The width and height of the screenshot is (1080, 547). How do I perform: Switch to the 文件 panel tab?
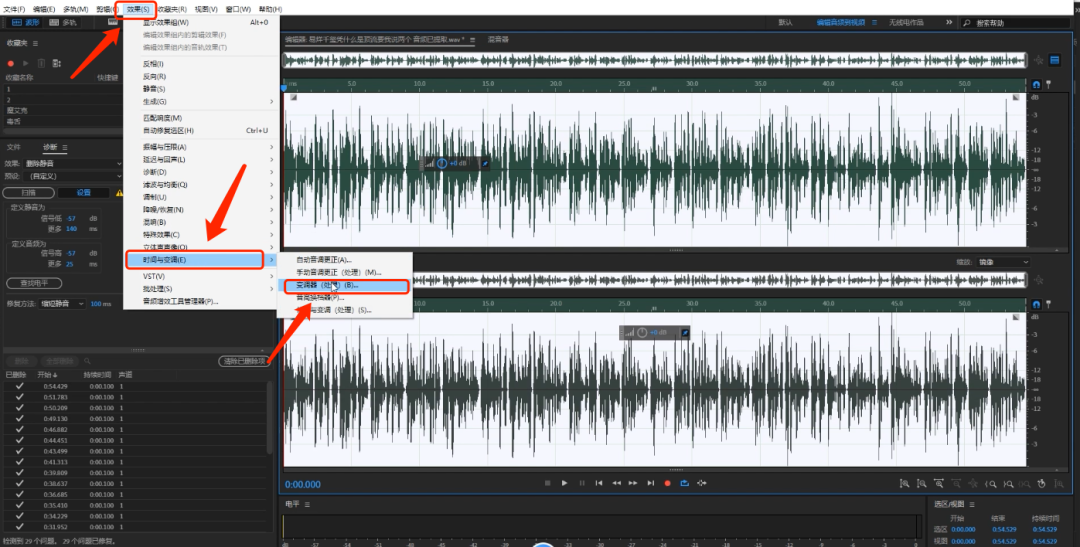pyautogui.click(x=14, y=147)
